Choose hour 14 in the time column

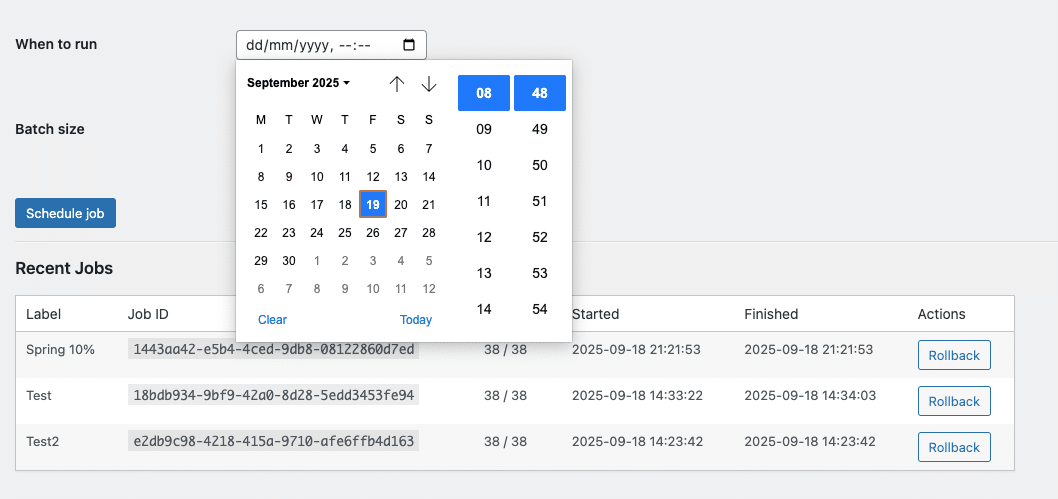(484, 309)
